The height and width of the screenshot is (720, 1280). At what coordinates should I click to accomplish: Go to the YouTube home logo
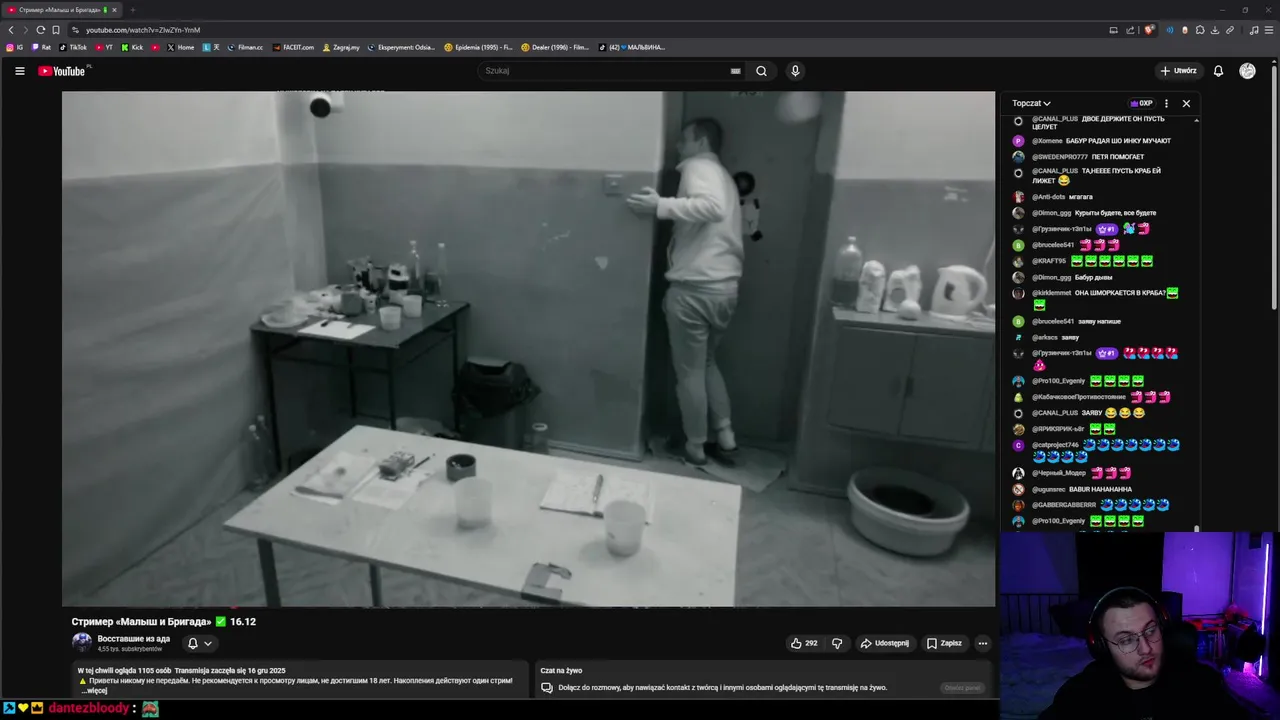pyautogui.click(x=64, y=71)
